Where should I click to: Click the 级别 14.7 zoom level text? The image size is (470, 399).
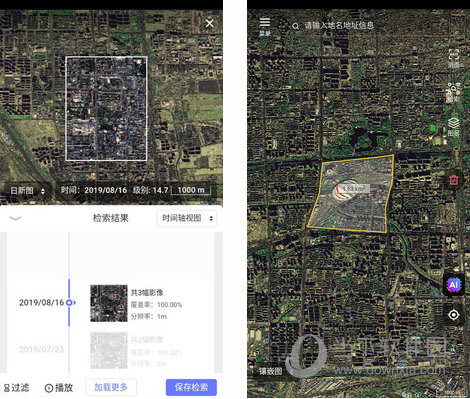[151, 190]
